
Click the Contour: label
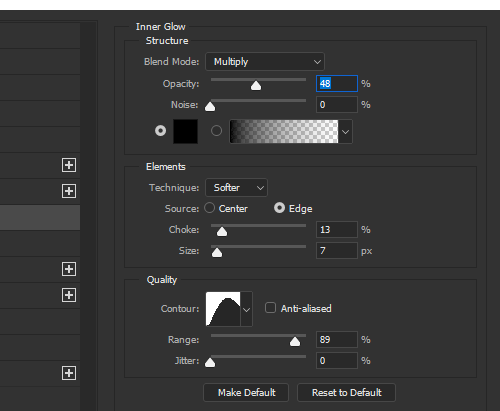tap(180, 309)
